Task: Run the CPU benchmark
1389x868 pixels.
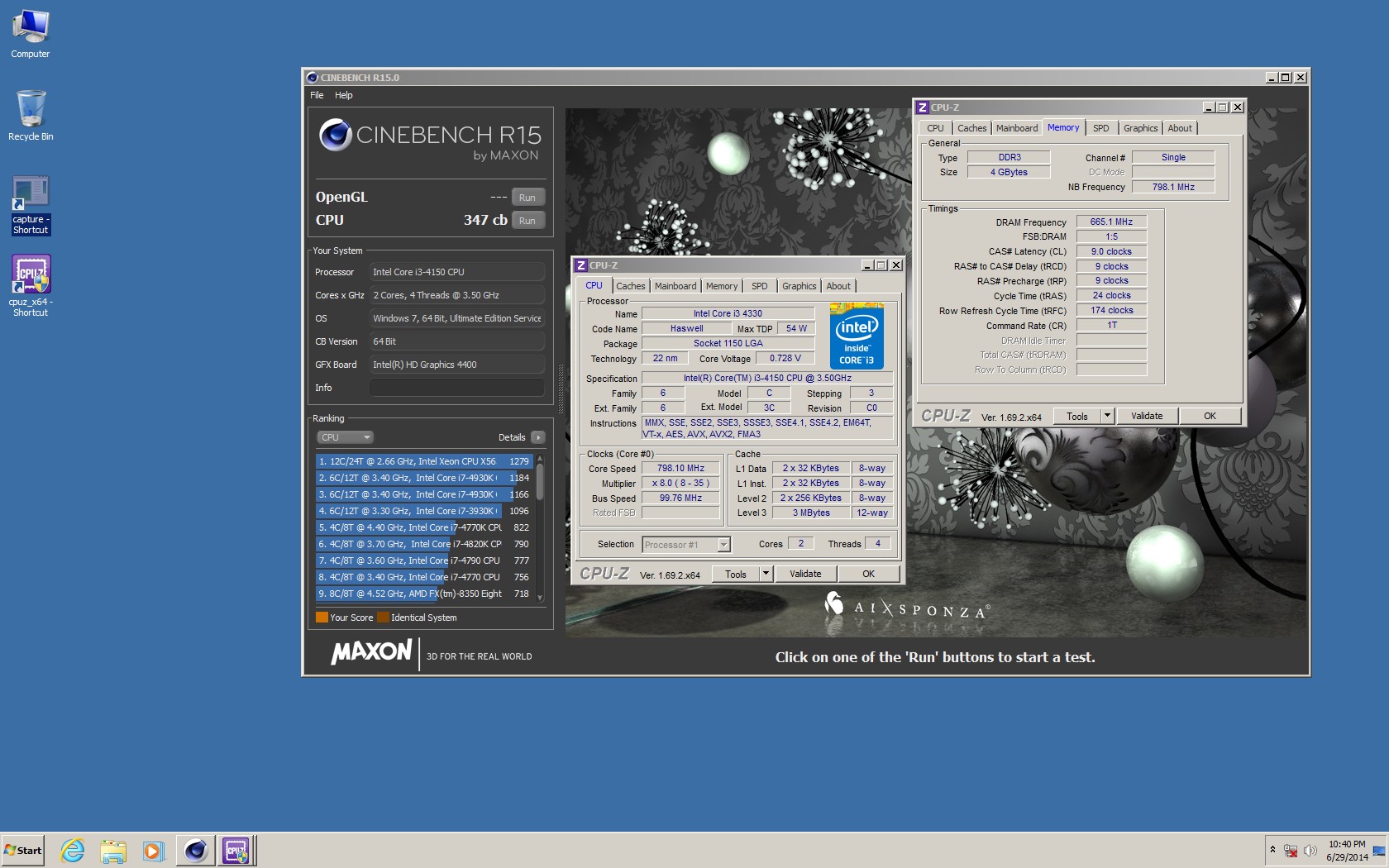Action: (x=527, y=221)
